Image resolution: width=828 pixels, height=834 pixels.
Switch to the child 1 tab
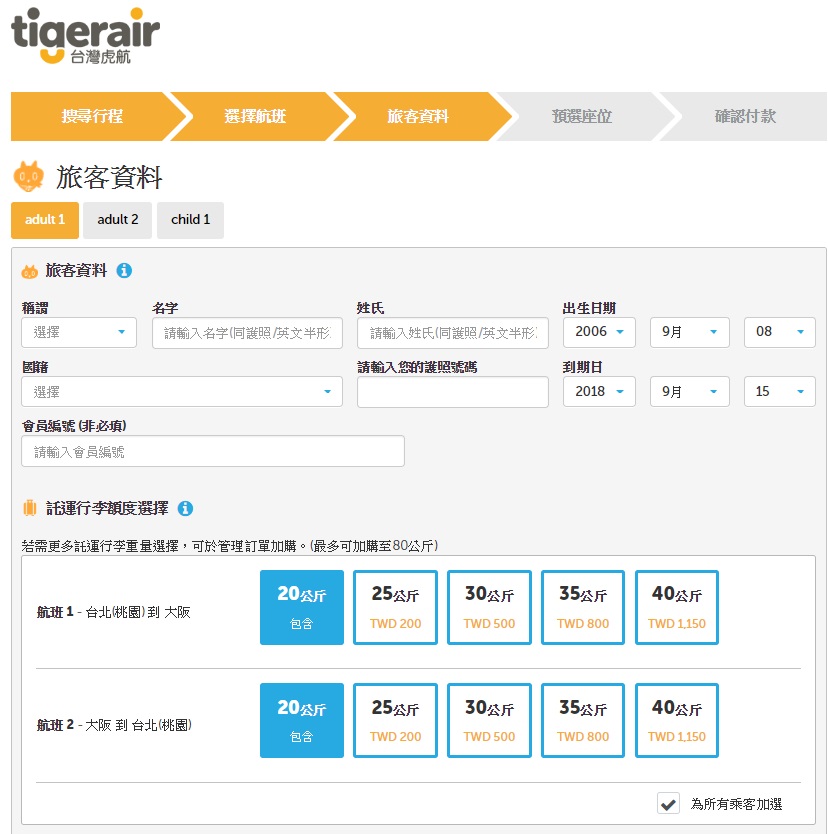[190, 220]
